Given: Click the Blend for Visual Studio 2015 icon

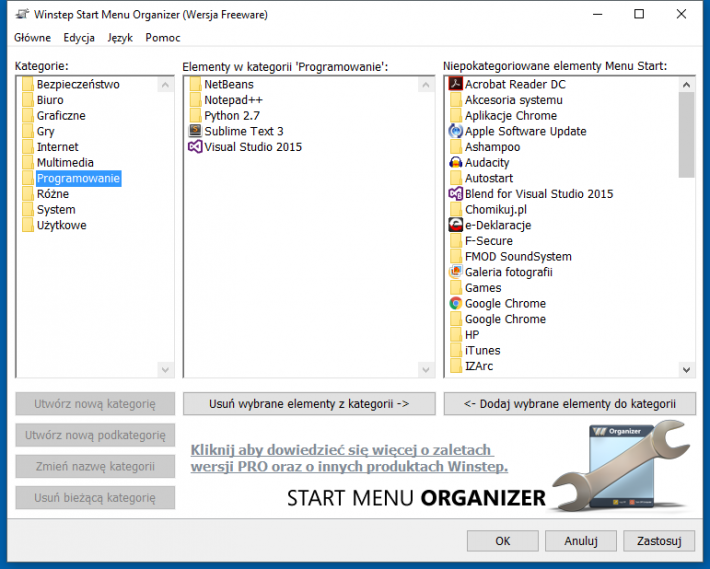Looking at the screenshot, I should pos(456,194).
